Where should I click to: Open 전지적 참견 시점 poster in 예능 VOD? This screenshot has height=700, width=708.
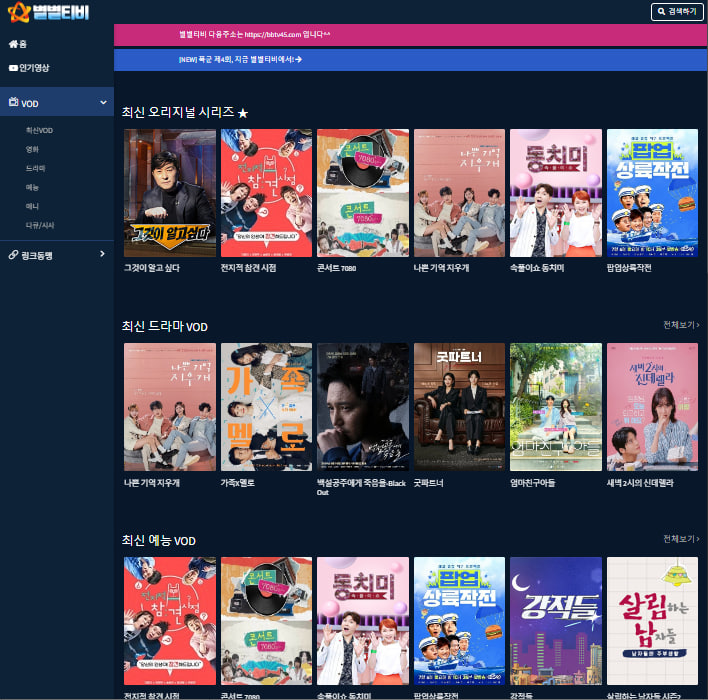pyautogui.click(x=170, y=621)
